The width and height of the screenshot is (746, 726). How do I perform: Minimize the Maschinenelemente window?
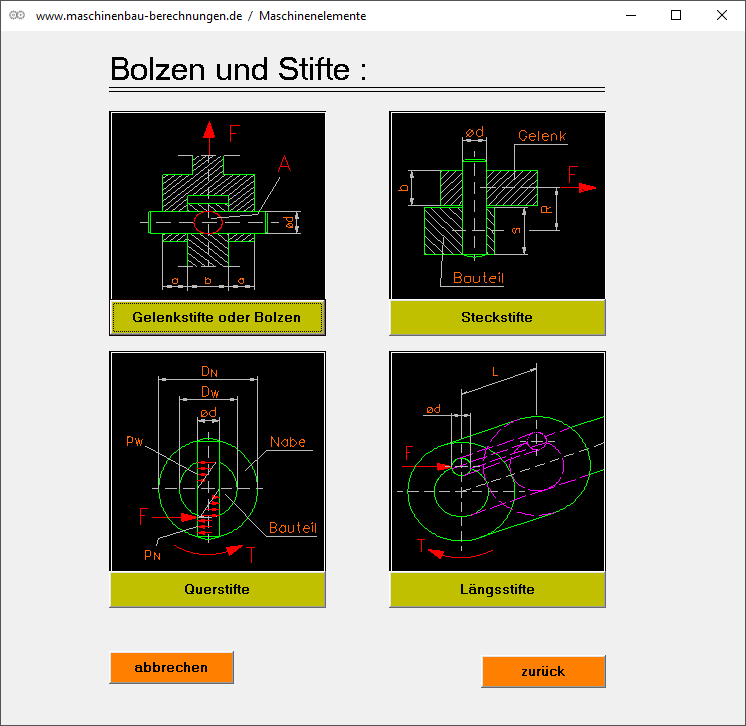point(630,16)
